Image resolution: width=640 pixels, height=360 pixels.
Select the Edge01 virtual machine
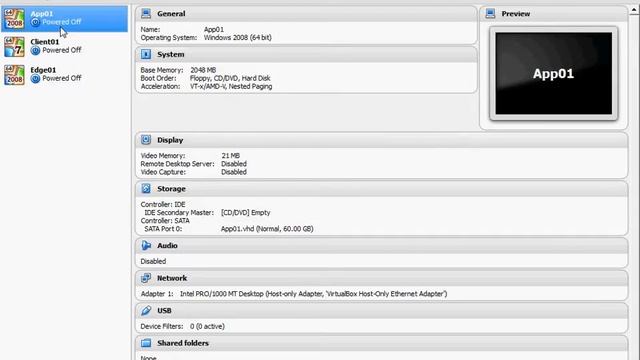[64, 74]
